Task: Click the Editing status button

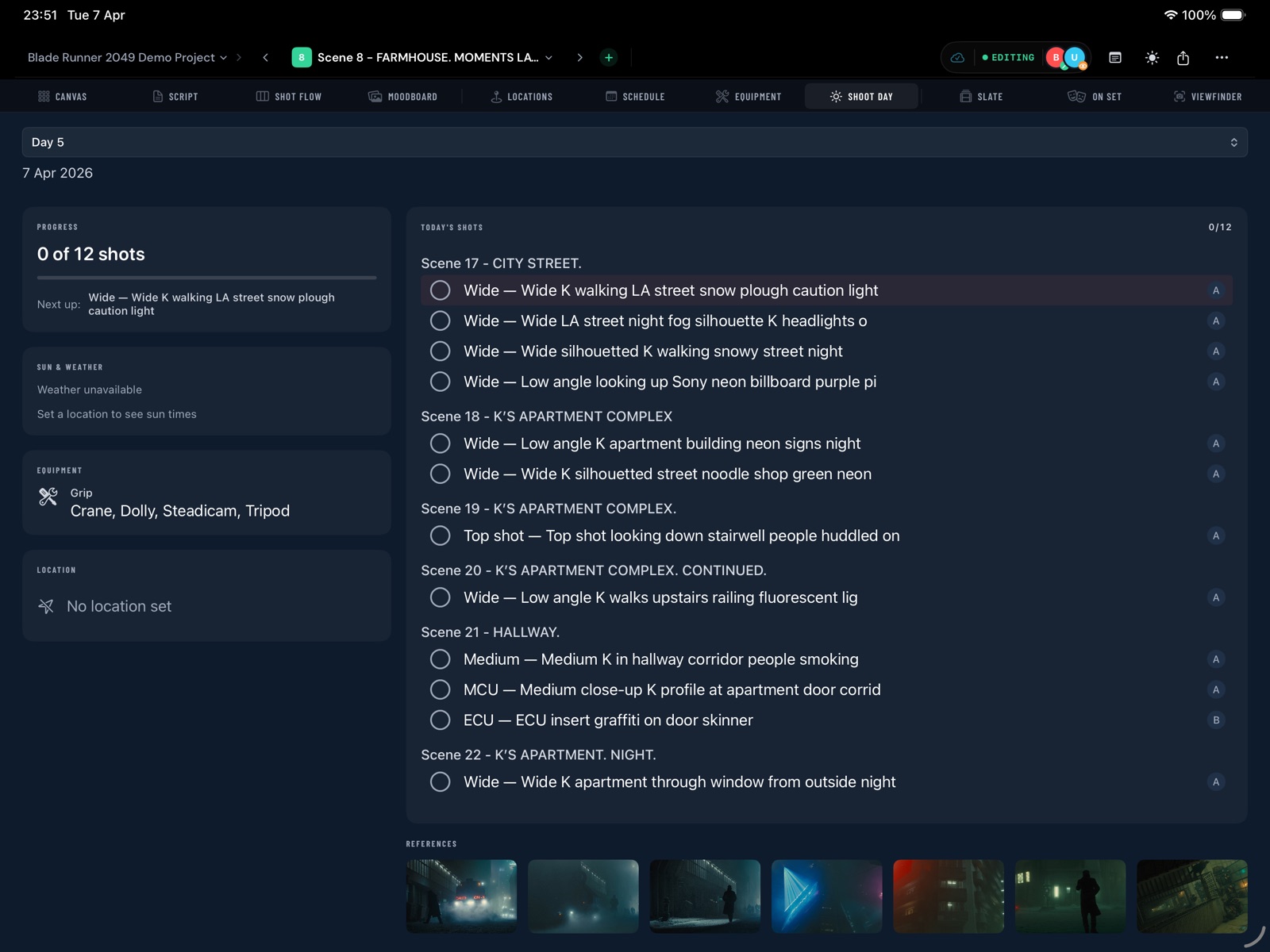Action: [1008, 58]
